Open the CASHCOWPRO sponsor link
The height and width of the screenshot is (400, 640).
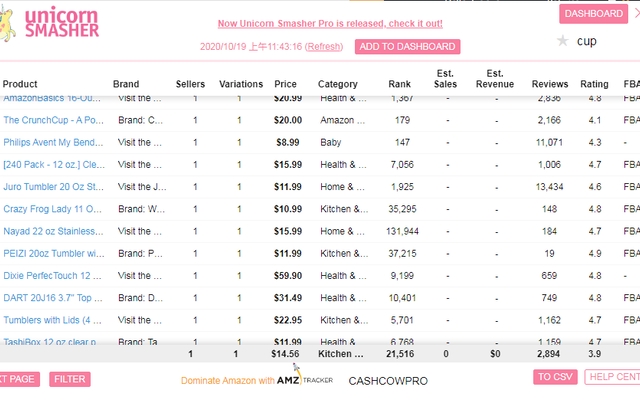388,381
